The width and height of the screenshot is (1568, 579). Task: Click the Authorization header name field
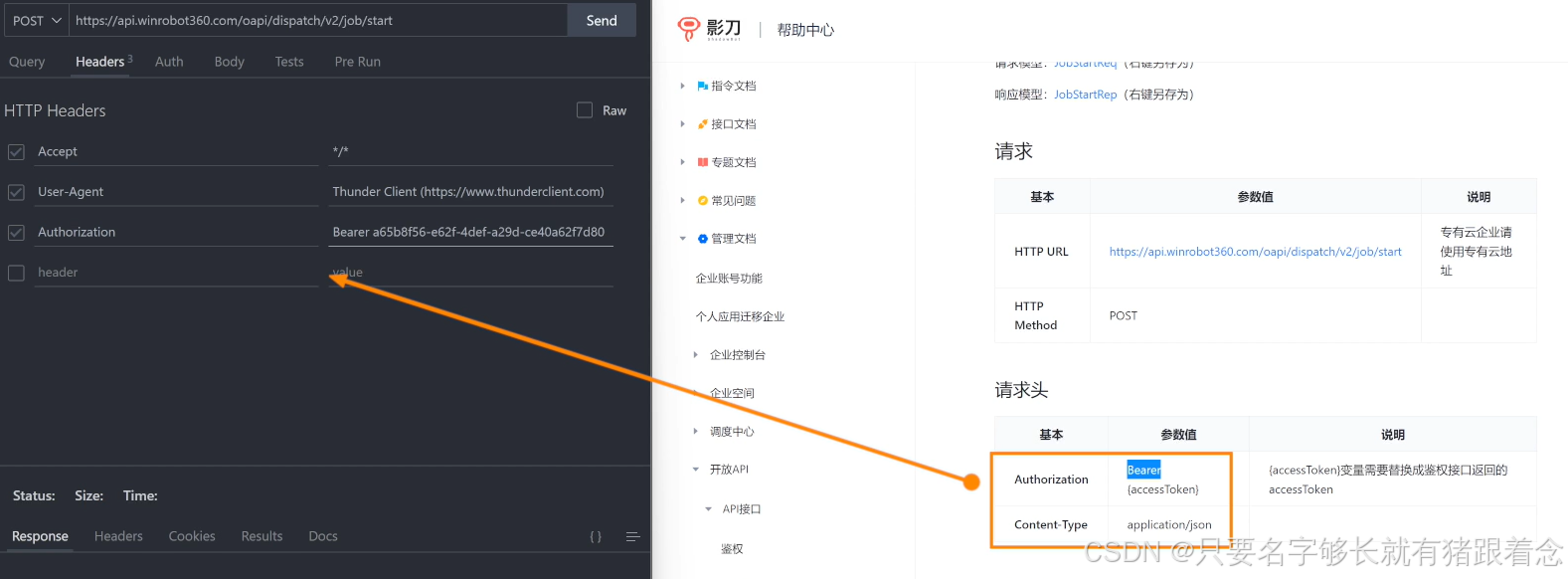(176, 232)
